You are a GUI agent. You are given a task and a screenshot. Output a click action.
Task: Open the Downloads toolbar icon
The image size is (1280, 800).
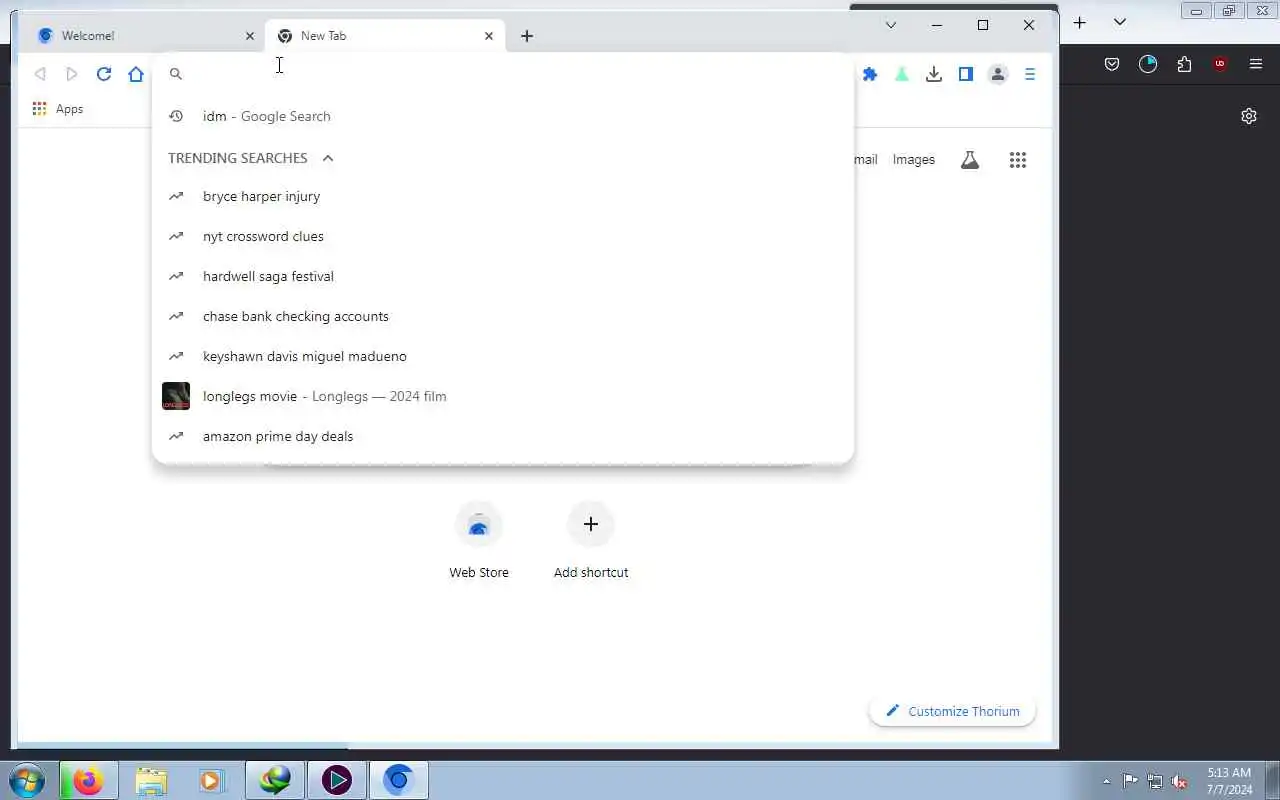pyautogui.click(x=934, y=74)
